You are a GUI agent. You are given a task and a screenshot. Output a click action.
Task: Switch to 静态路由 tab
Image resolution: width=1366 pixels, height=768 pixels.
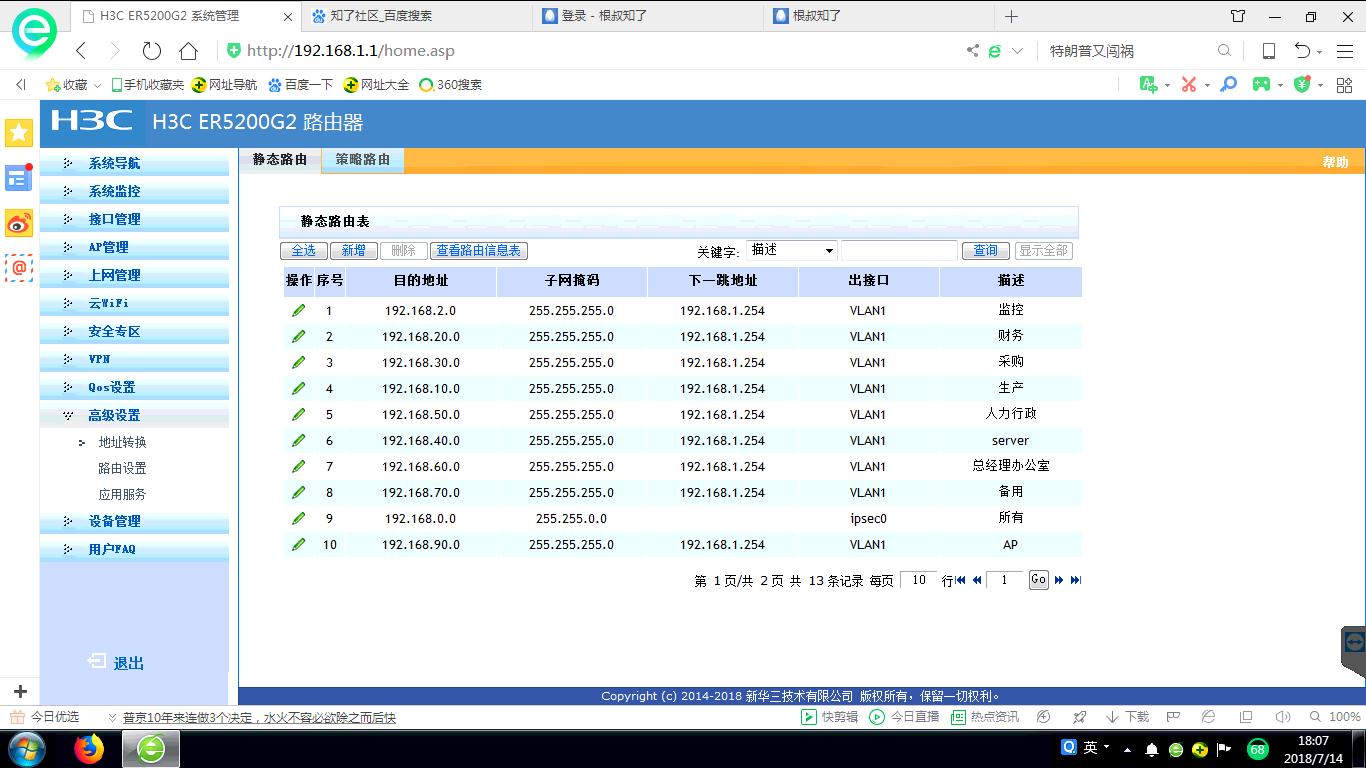click(x=280, y=160)
